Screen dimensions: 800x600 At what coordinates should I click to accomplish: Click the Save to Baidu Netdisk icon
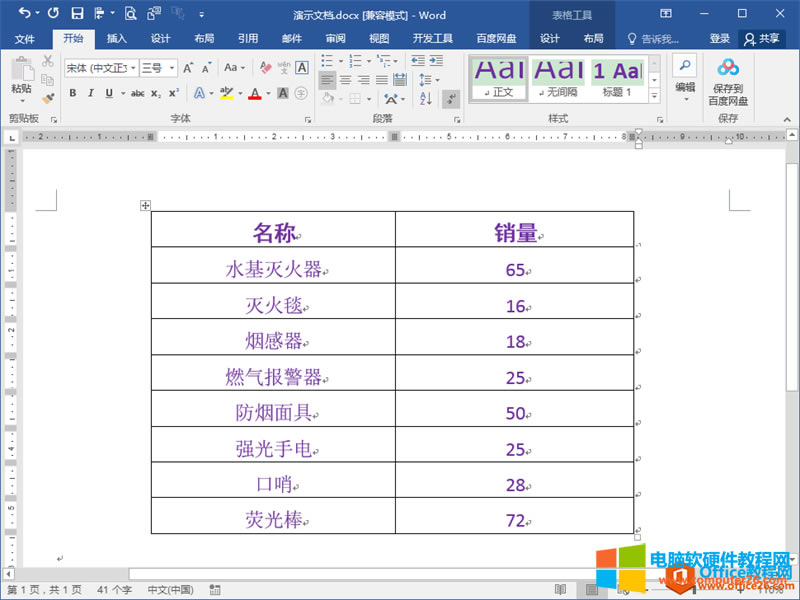tap(727, 69)
